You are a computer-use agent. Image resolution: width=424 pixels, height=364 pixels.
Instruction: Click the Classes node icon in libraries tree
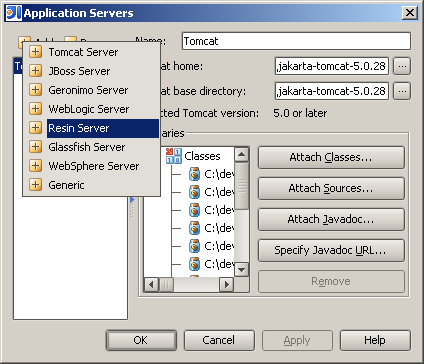pyautogui.click(x=174, y=156)
